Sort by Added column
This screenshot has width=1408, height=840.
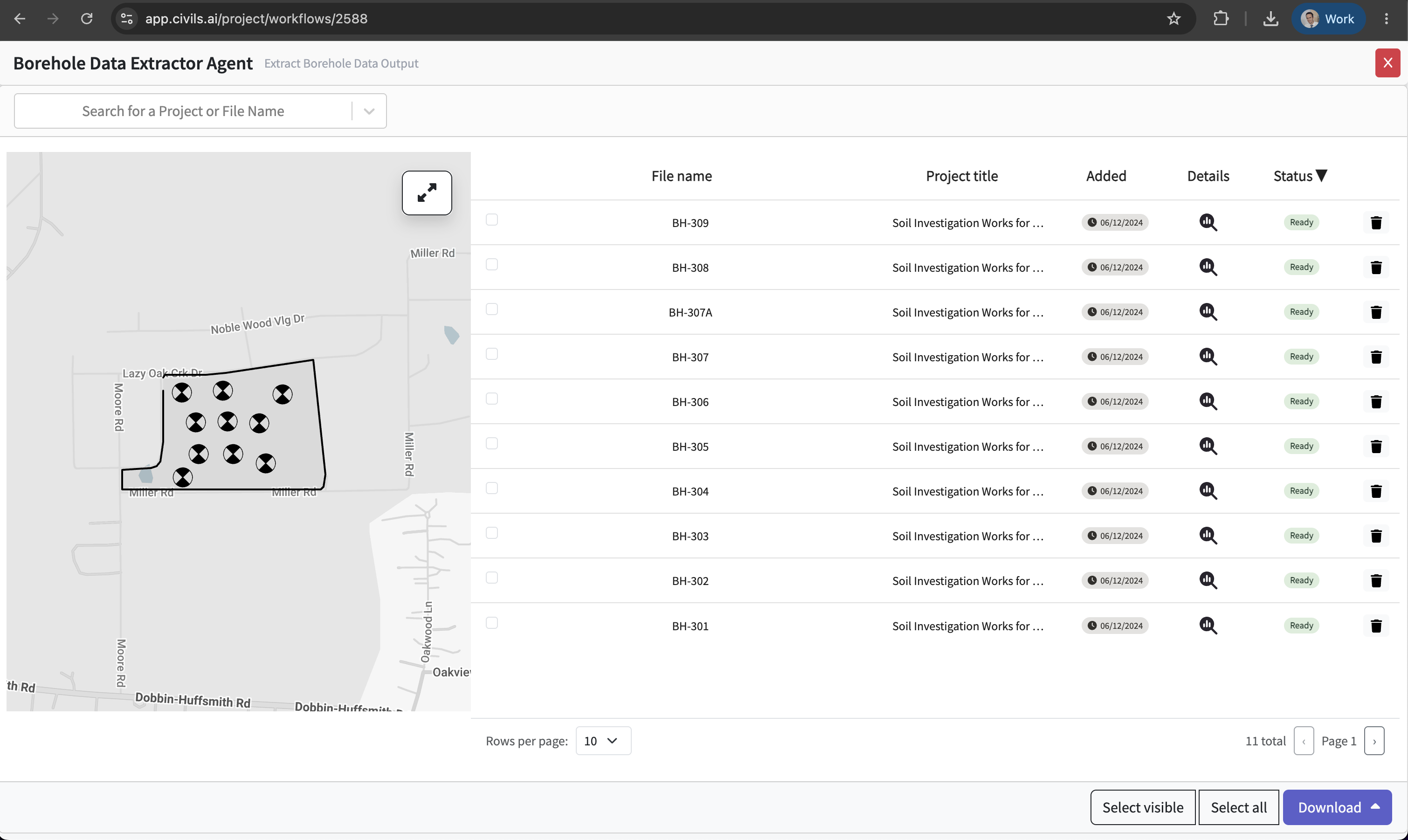(1106, 176)
